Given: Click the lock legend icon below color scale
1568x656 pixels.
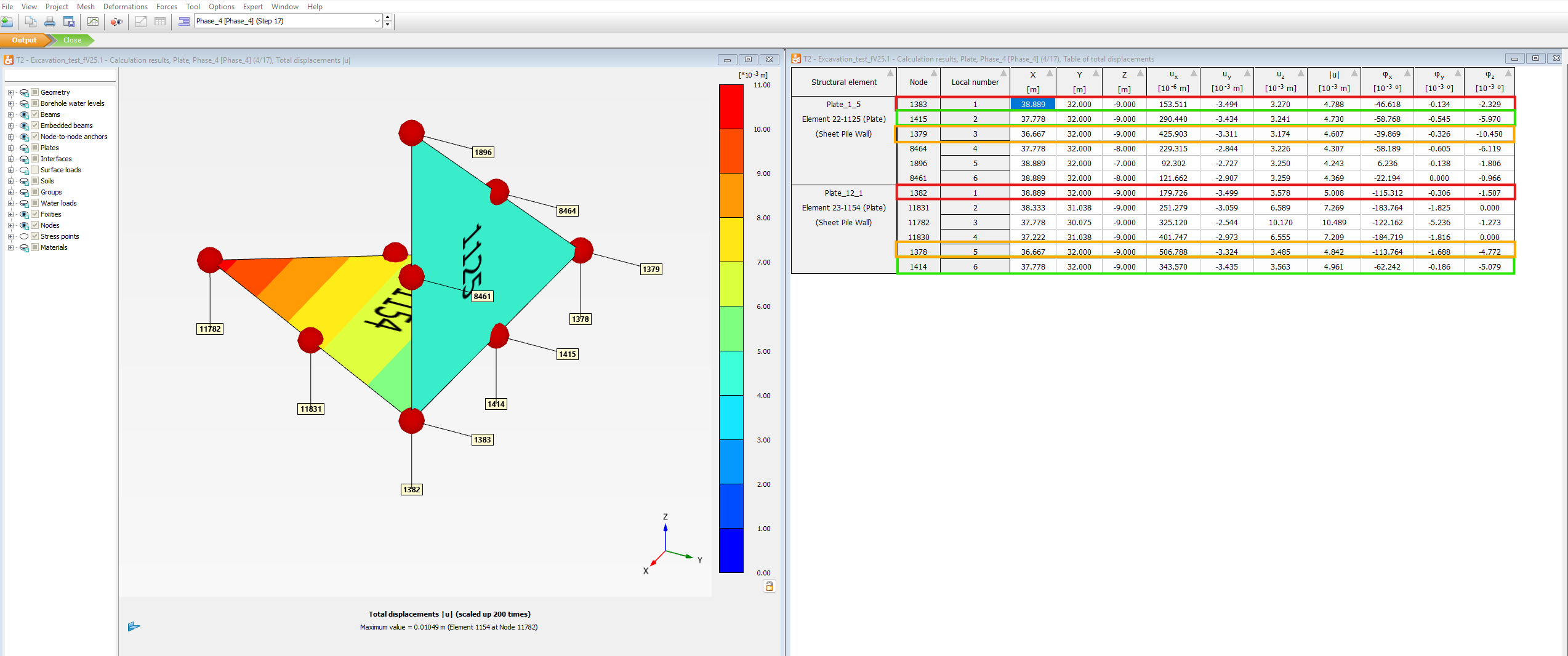Looking at the screenshot, I should 769,586.
